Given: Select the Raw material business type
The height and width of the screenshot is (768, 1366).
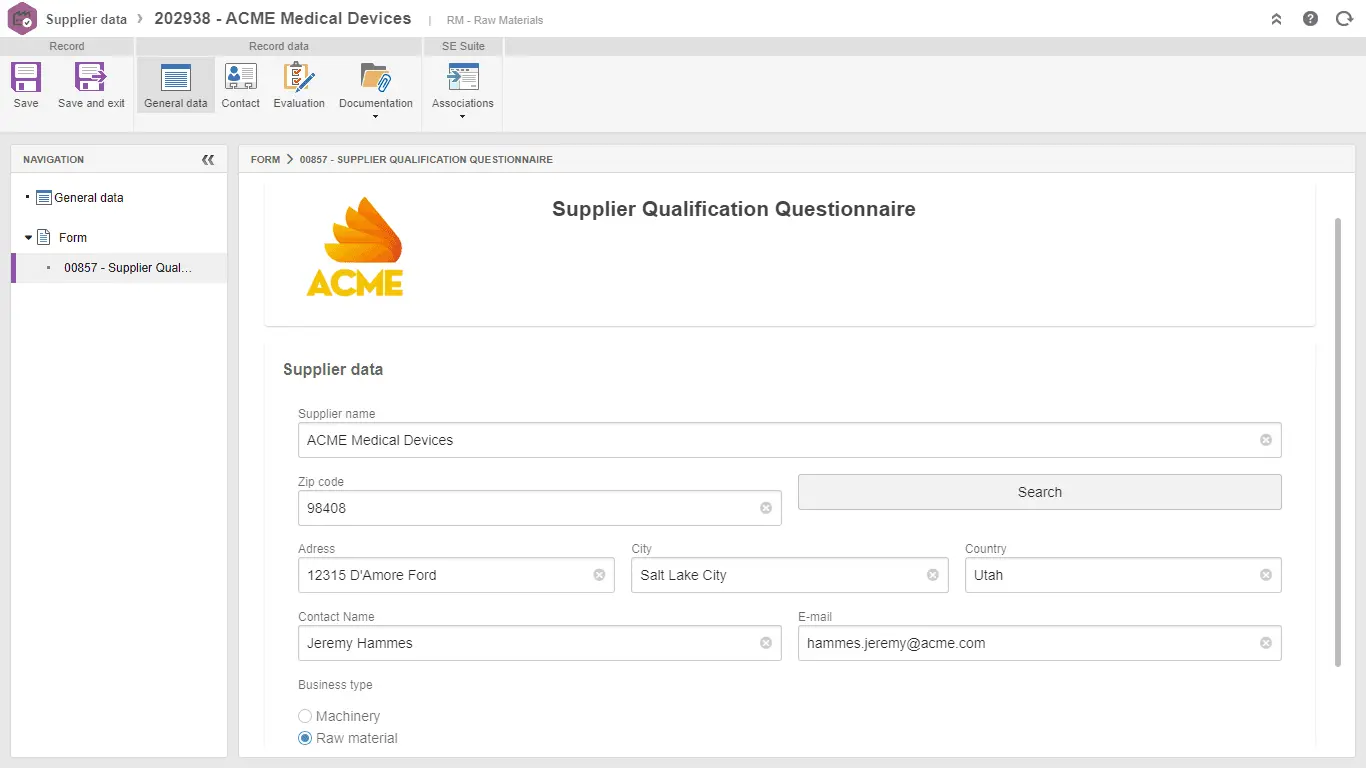Looking at the screenshot, I should [x=305, y=738].
